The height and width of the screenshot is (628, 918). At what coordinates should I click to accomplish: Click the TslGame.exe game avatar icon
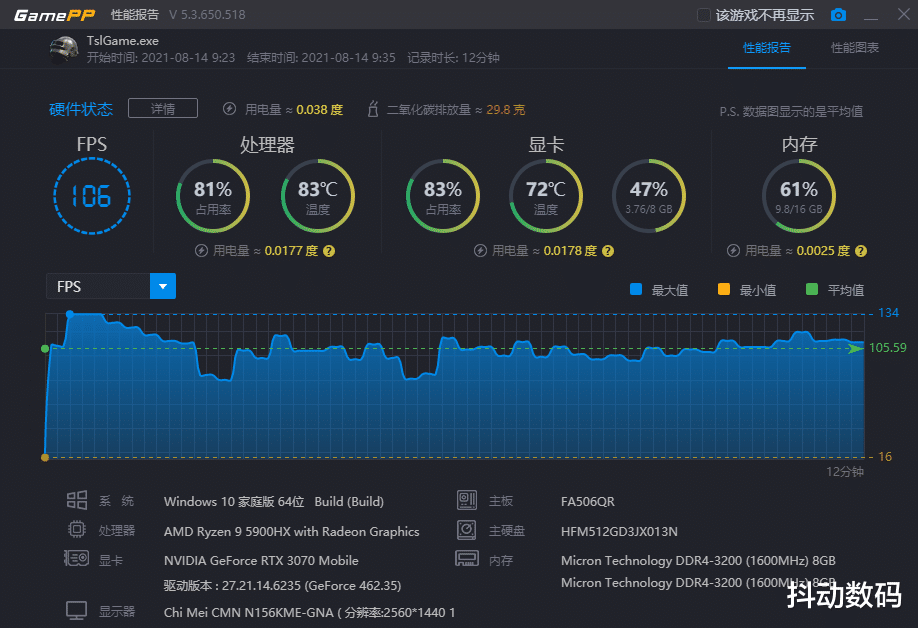[64, 50]
